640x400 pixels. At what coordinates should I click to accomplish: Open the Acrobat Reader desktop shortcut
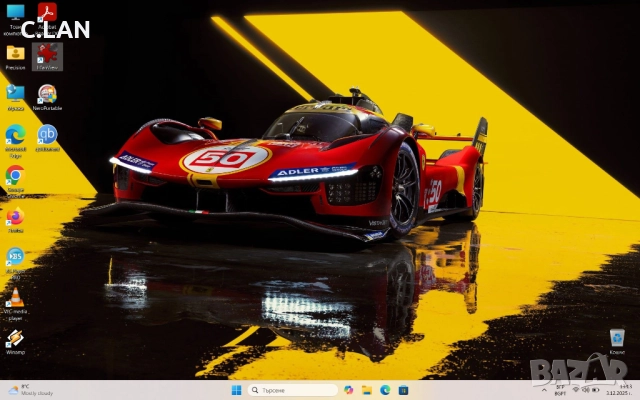click(x=47, y=12)
